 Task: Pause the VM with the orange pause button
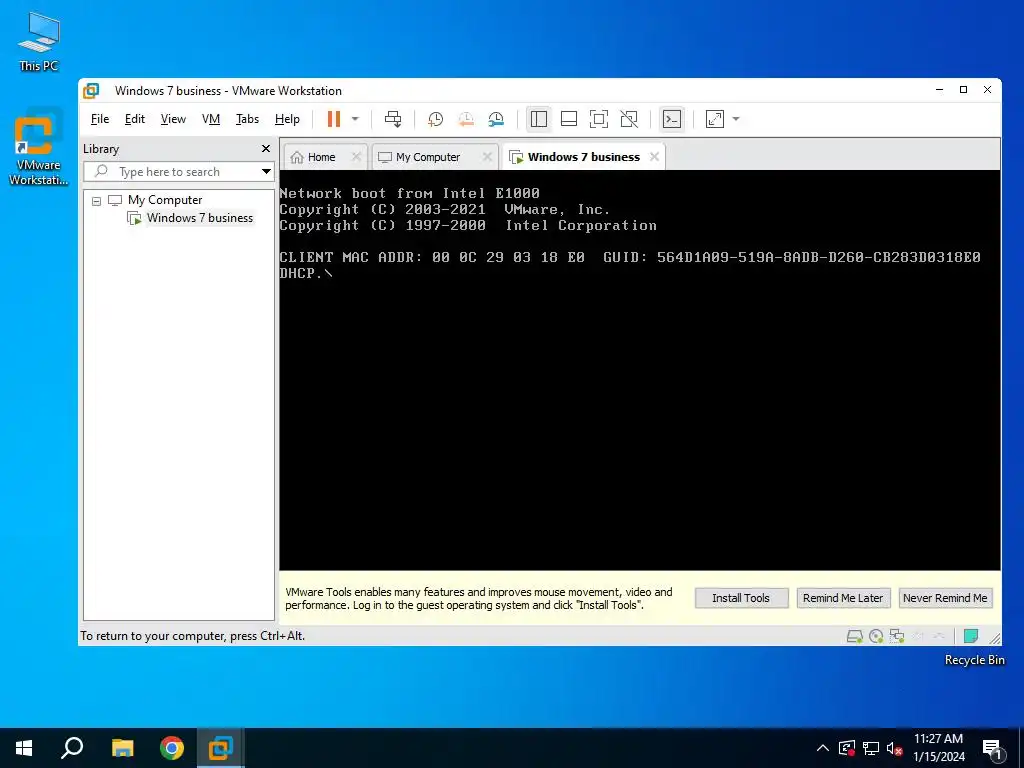pyautogui.click(x=334, y=119)
